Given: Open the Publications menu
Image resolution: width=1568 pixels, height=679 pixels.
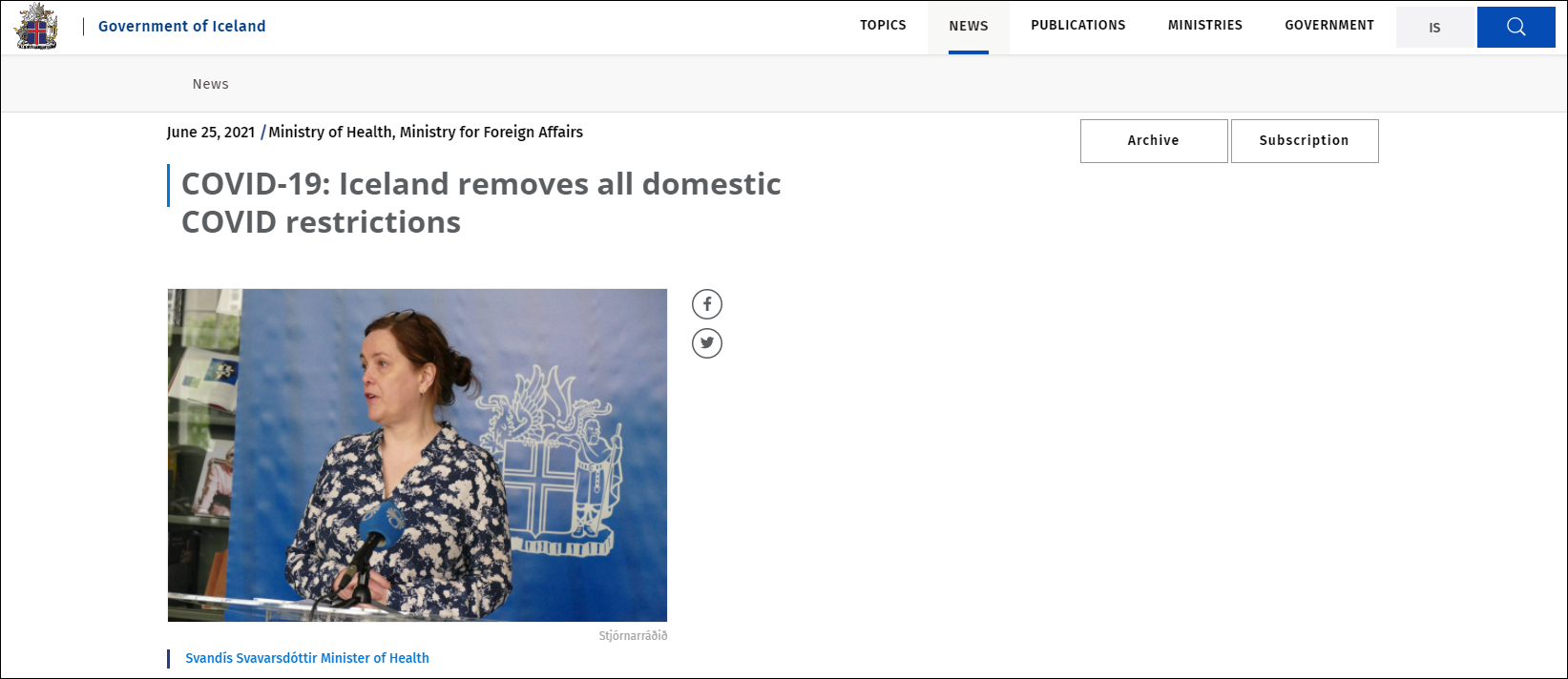Looking at the screenshot, I should pyautogui.click(x=1078, y=26).
